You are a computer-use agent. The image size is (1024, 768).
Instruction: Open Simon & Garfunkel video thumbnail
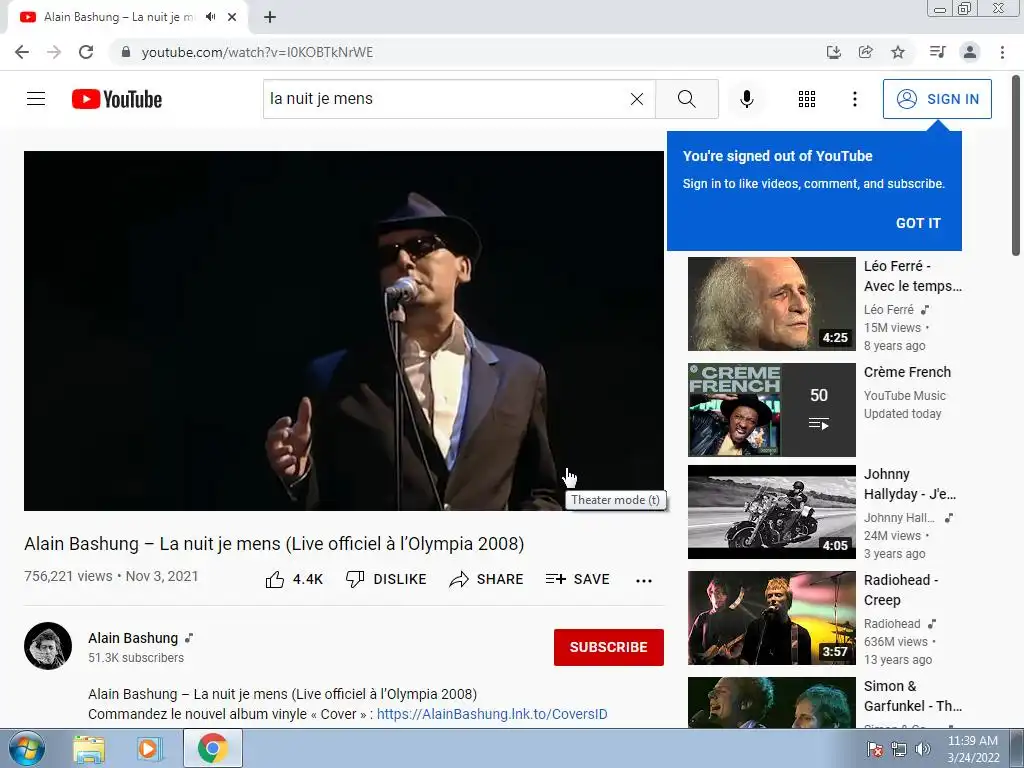point(771,702)
